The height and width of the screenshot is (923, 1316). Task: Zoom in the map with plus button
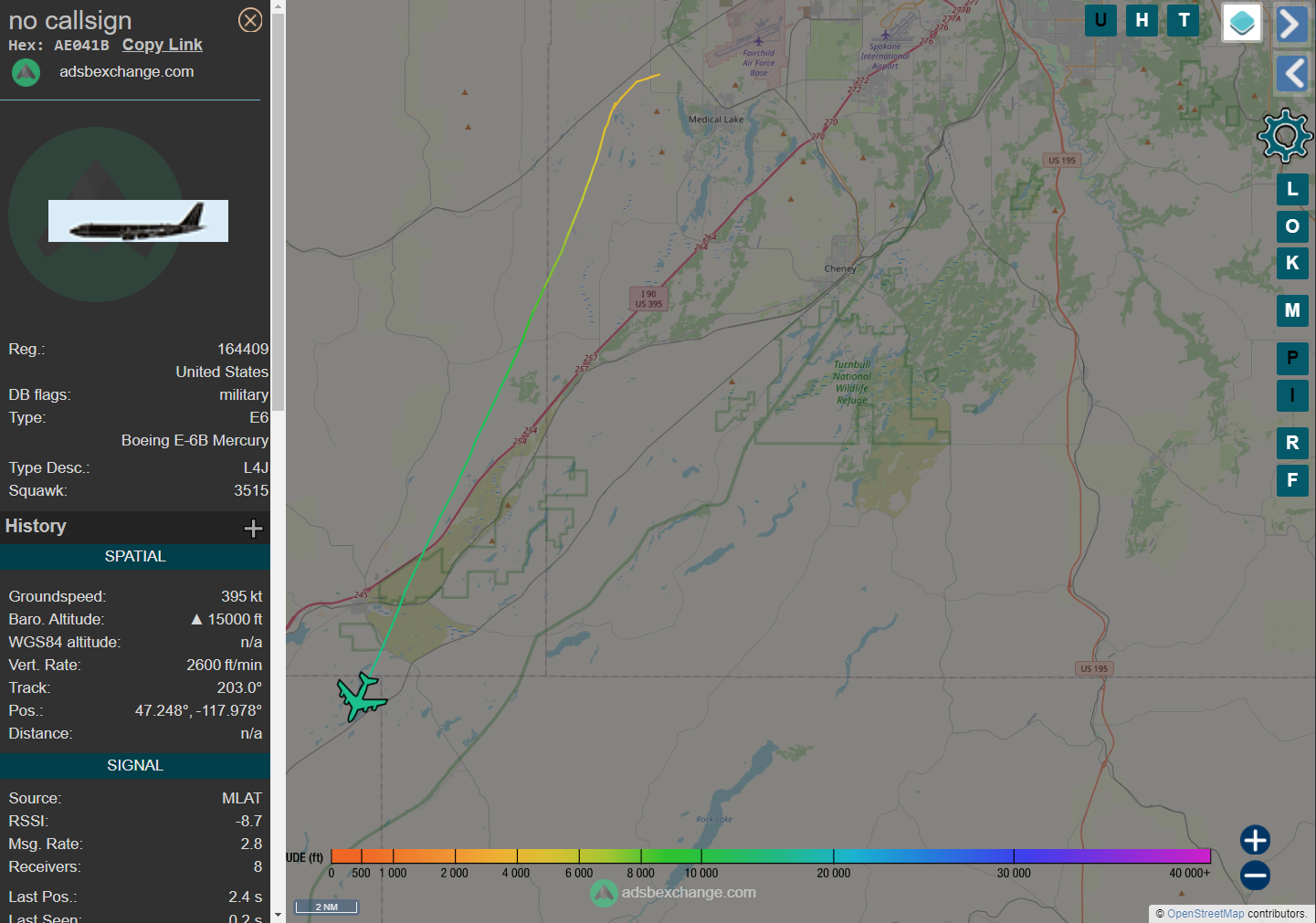click(x=1255, y=840)
